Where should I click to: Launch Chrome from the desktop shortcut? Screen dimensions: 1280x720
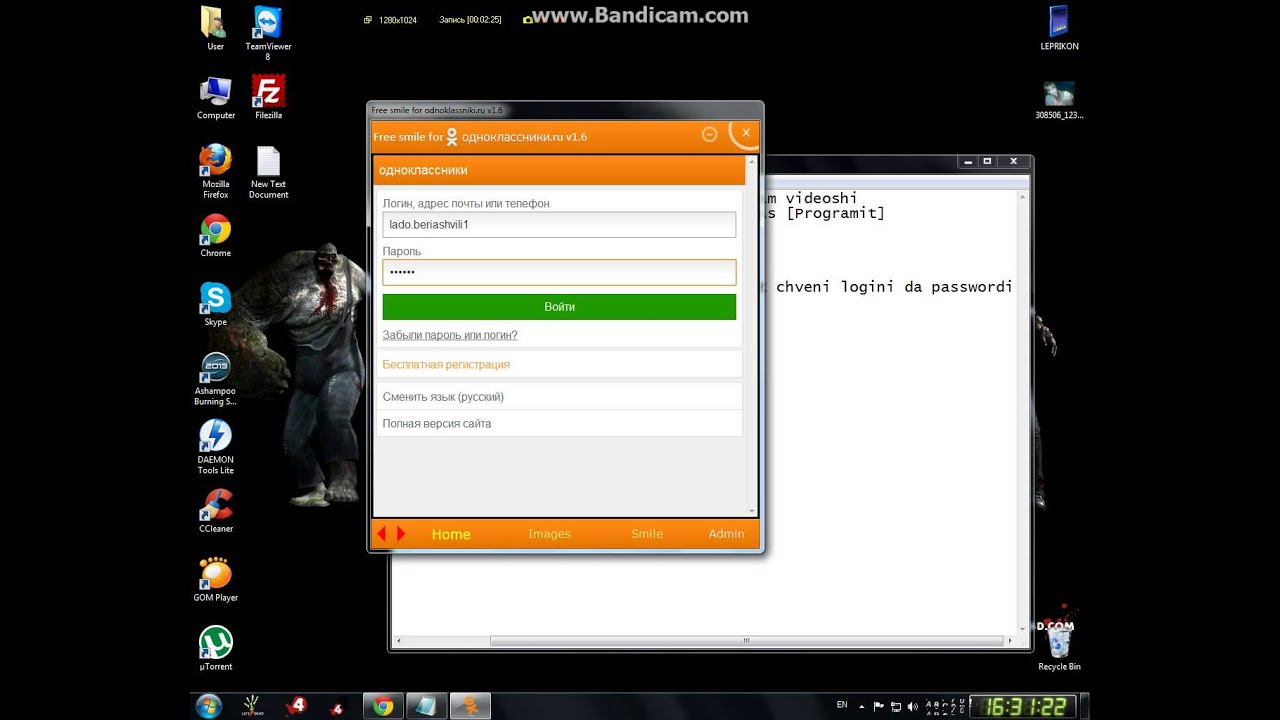pos(215,236)
